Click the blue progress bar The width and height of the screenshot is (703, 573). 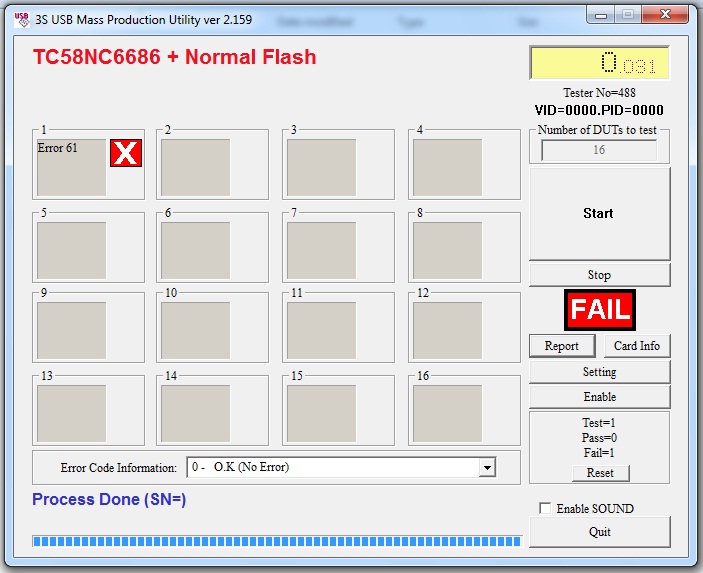pos(277,541)
